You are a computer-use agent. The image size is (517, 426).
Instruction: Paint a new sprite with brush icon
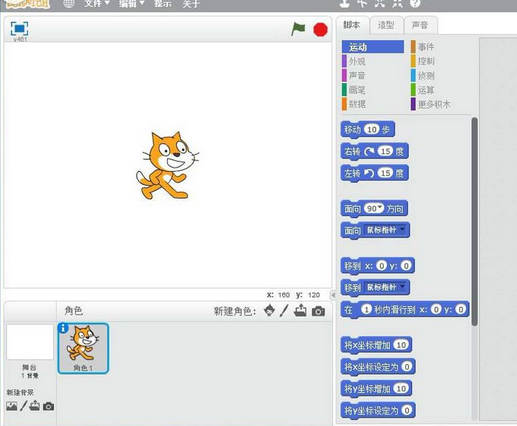[284, 311]
